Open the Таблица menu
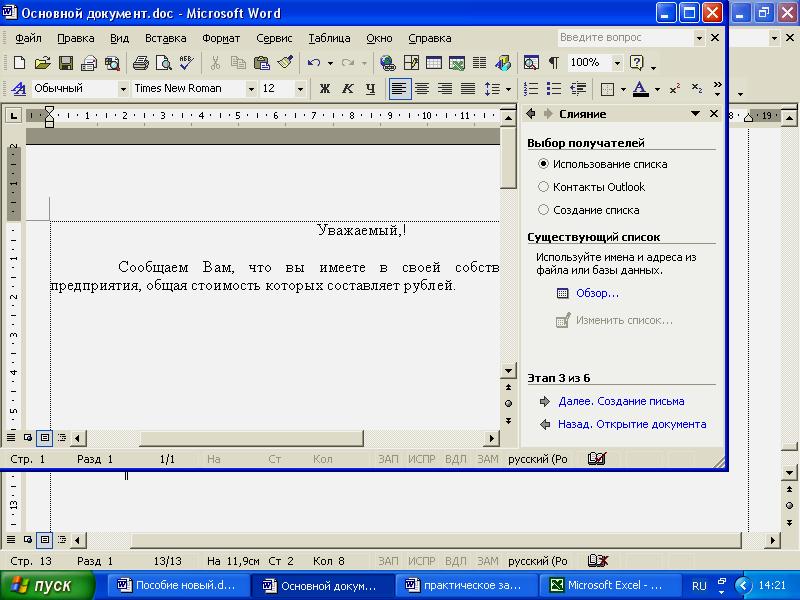Screen dimensions: 800x600 [329, 38]
